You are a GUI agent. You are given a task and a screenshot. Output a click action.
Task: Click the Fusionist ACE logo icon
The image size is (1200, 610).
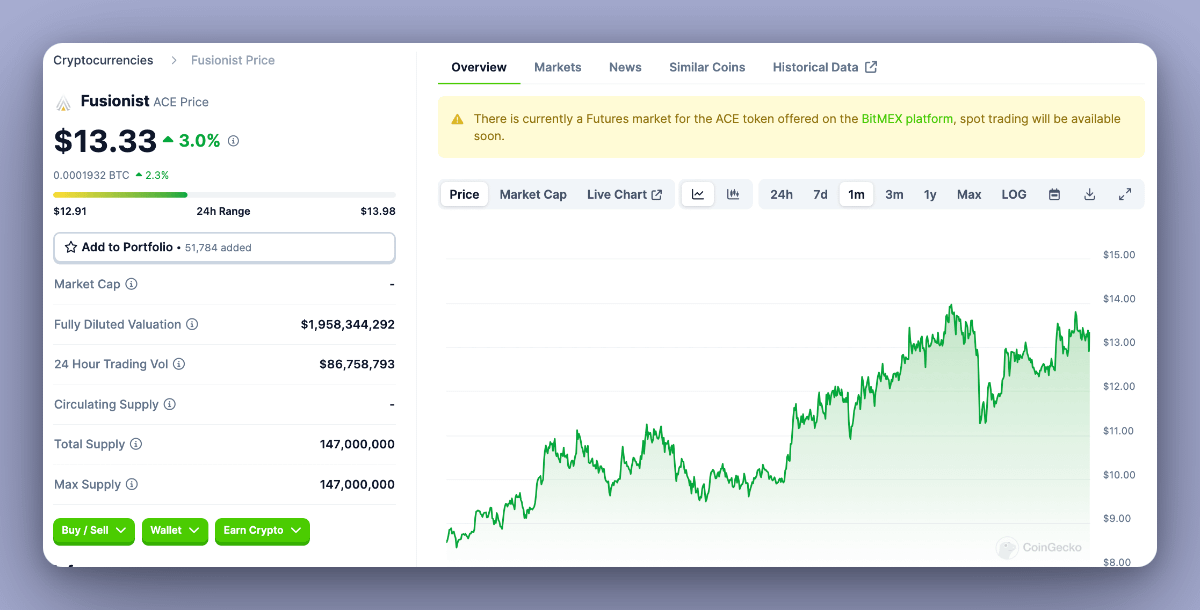[62, 101]
